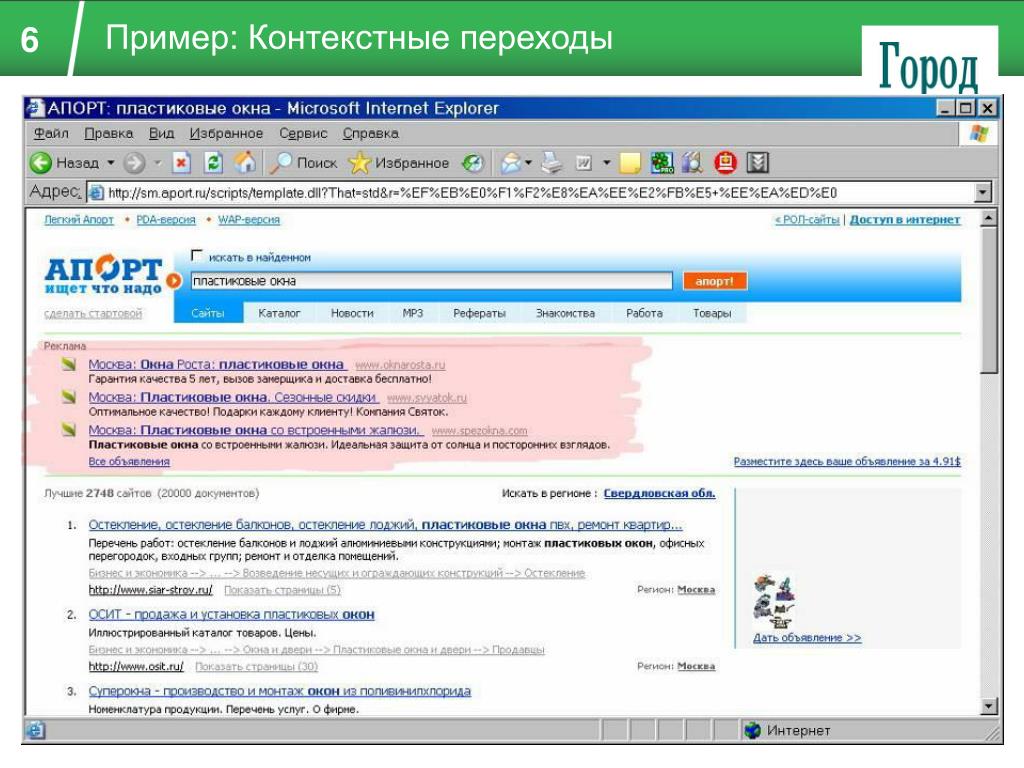This screenshot has height=768, width=1024.
Task: Stop page loading with red X icon
Action: point(181,163)
